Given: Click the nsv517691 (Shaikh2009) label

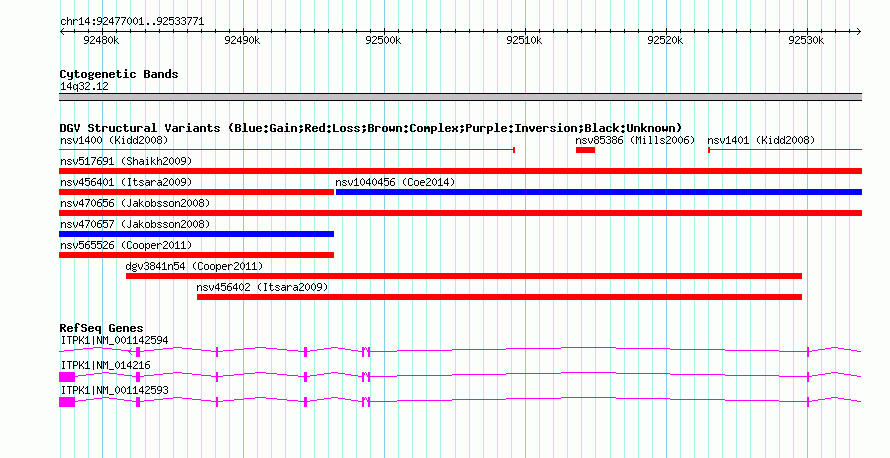Looking at the screenshot, I should pos(126,161).
